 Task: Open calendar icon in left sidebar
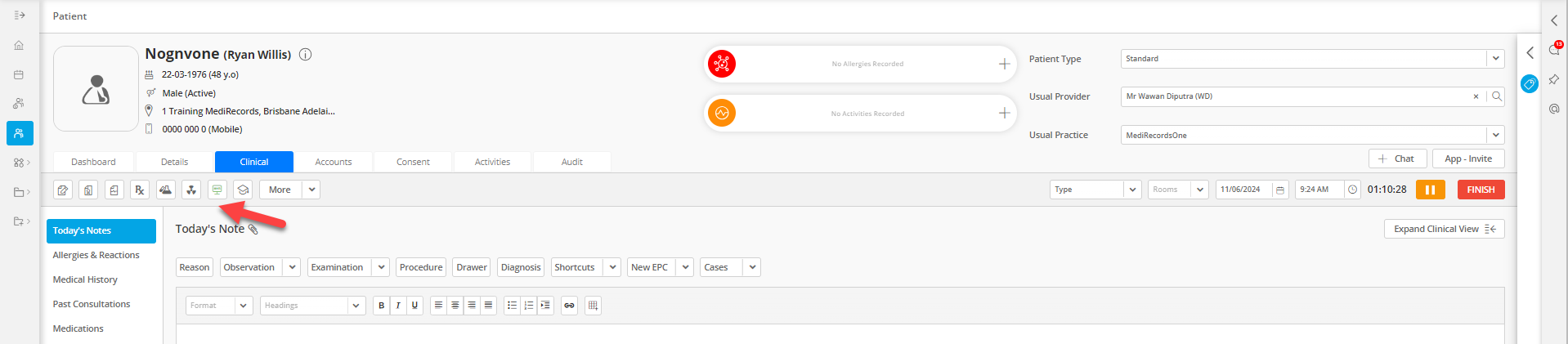point(19,74)
